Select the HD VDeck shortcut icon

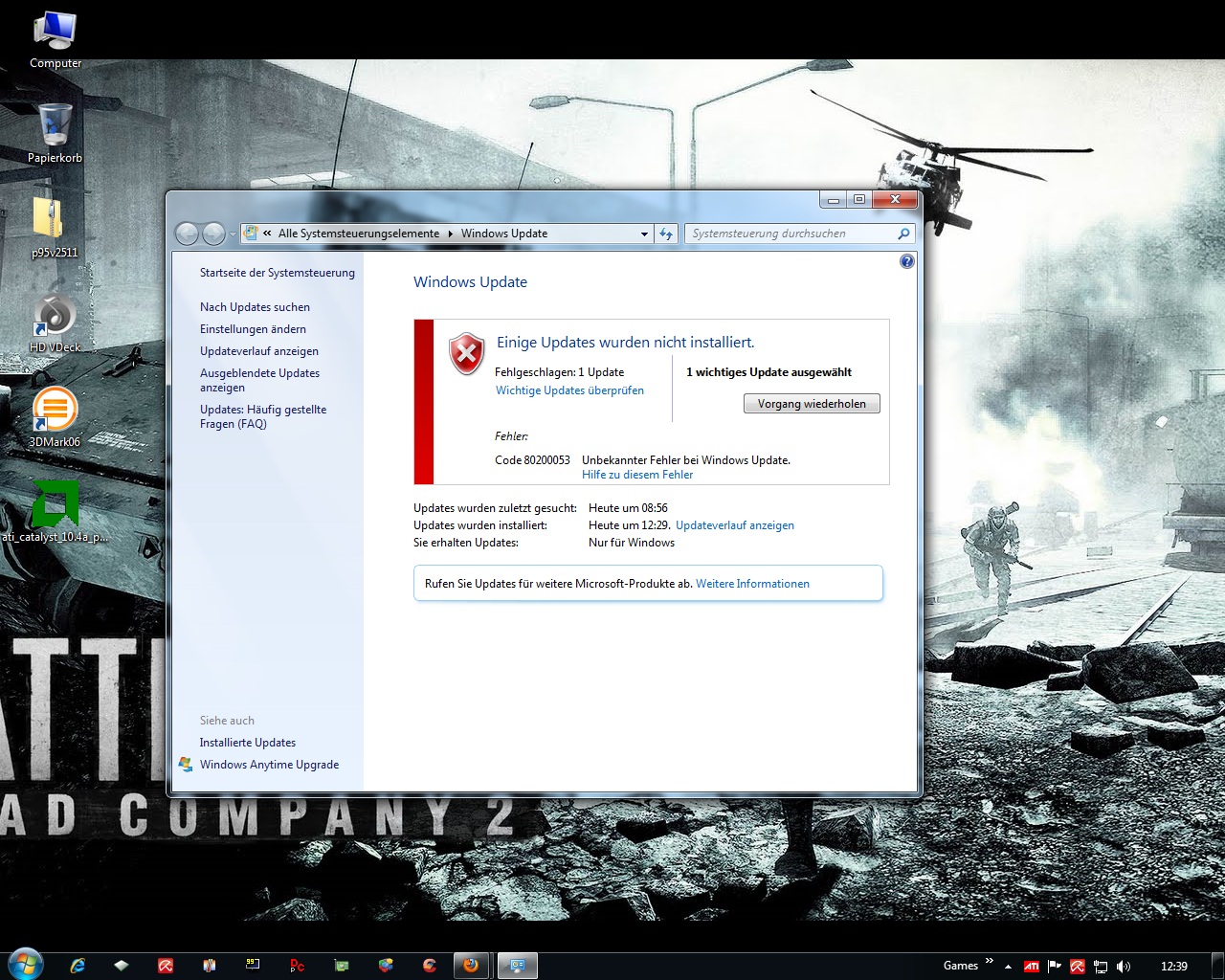55,323
